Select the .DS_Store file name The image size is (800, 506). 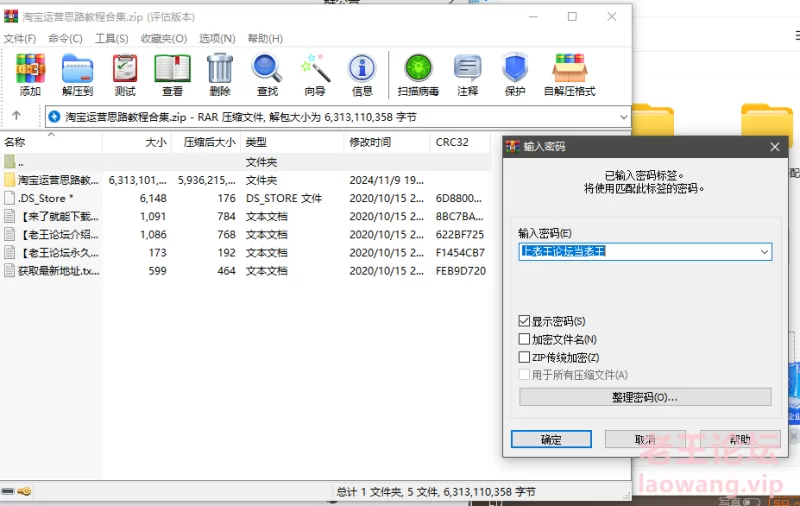pyautogui.click(x=45, y=198)
